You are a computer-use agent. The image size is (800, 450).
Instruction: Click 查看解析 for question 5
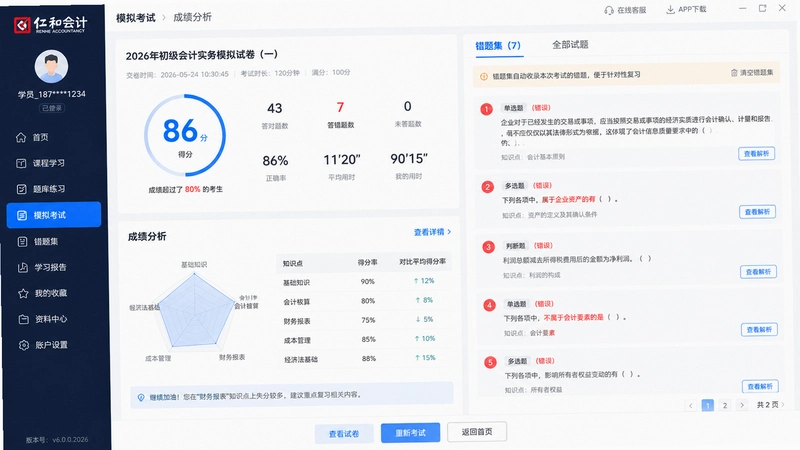(x=760, y=387)
